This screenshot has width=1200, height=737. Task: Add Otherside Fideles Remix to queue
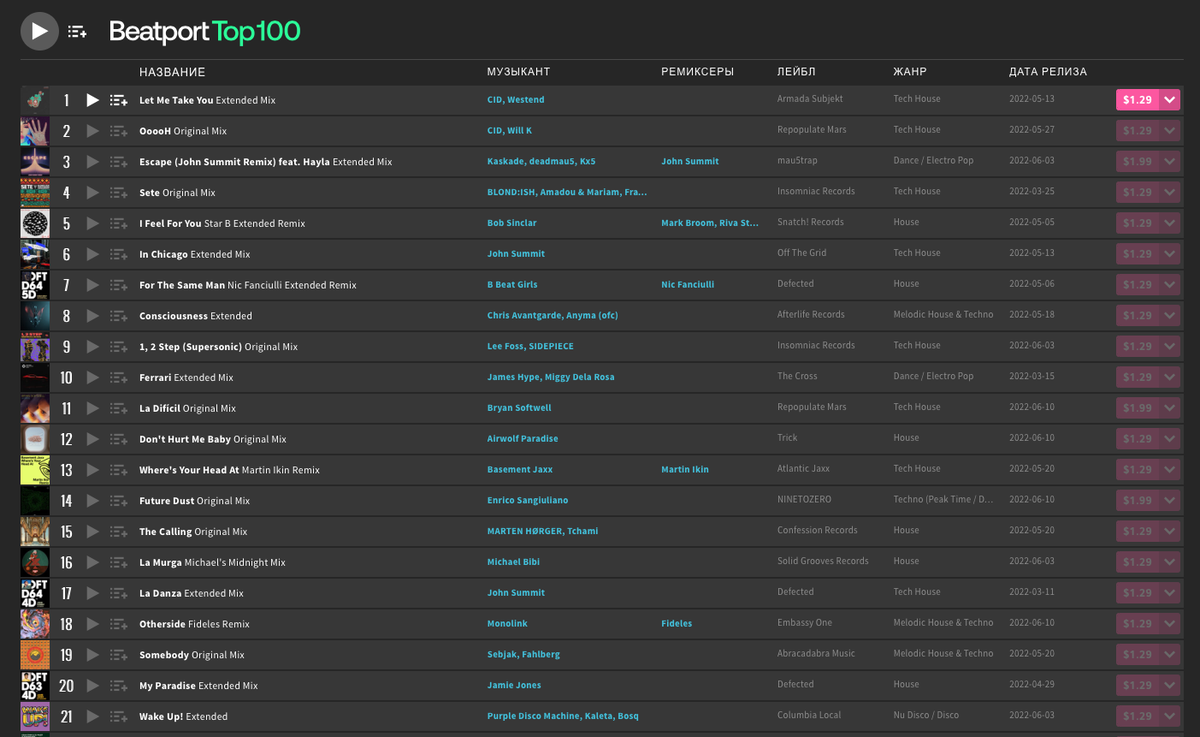click(x=119, y=624)
